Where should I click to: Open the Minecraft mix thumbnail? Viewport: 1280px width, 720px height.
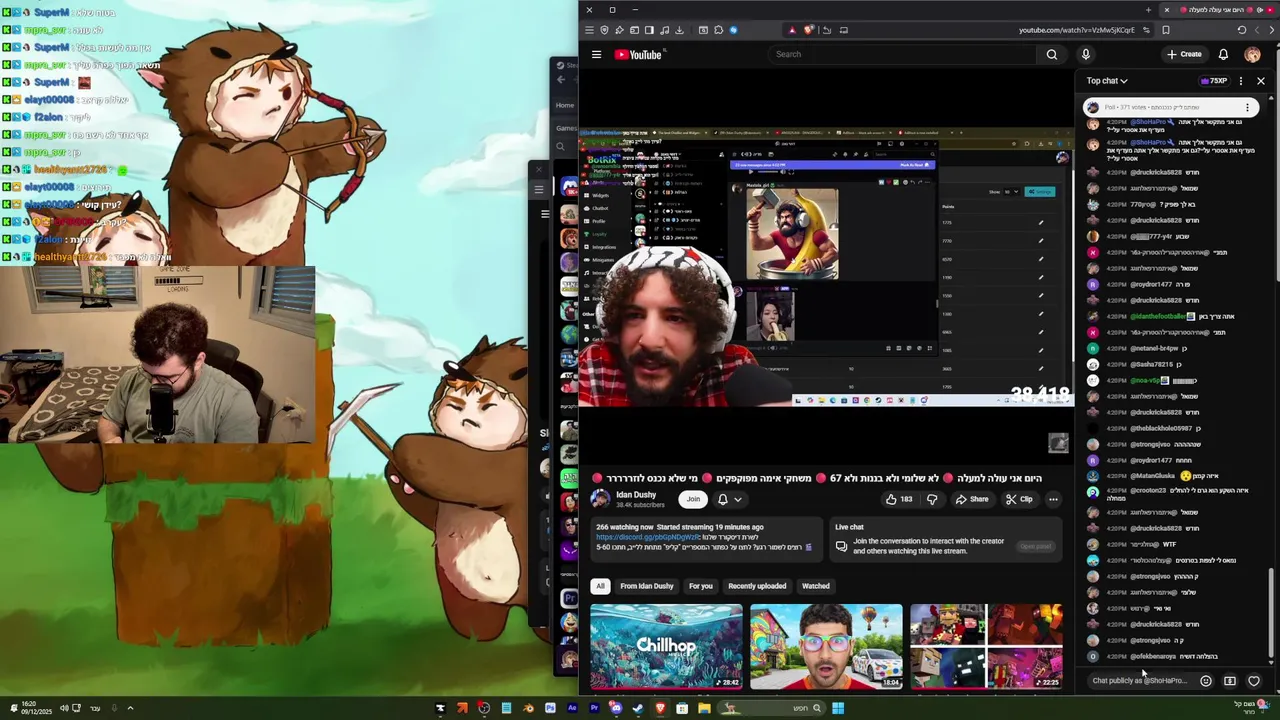[986, 646]
